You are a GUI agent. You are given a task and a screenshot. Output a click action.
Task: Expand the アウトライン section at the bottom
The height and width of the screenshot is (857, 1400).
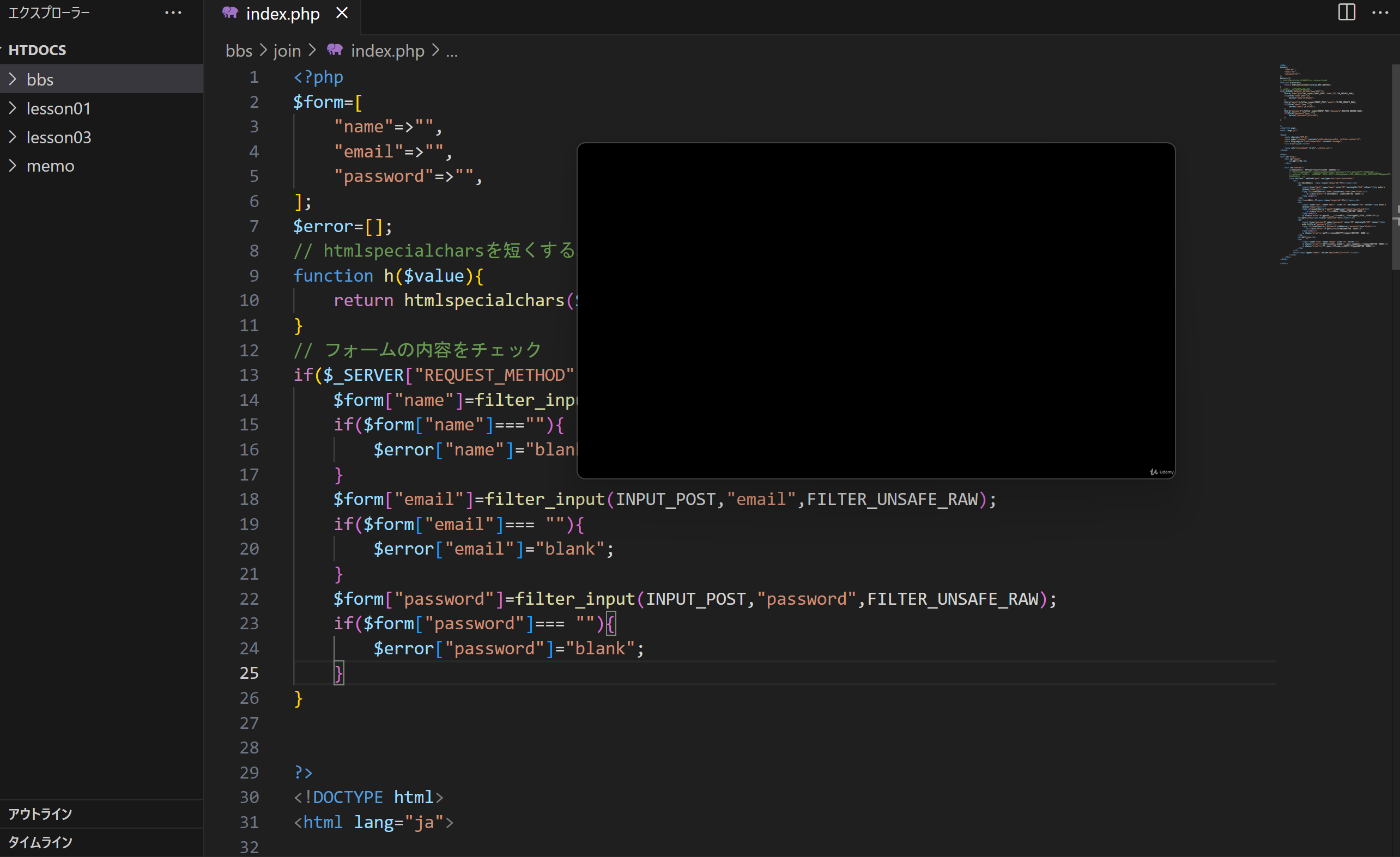(x=40, y=813)
